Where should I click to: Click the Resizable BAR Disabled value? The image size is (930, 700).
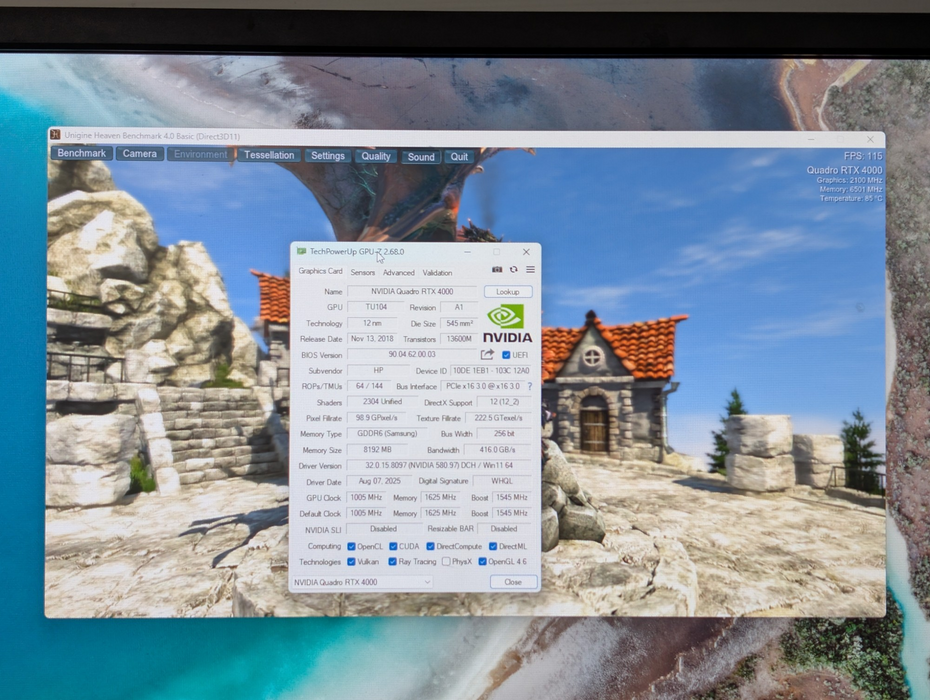point(504,529)
